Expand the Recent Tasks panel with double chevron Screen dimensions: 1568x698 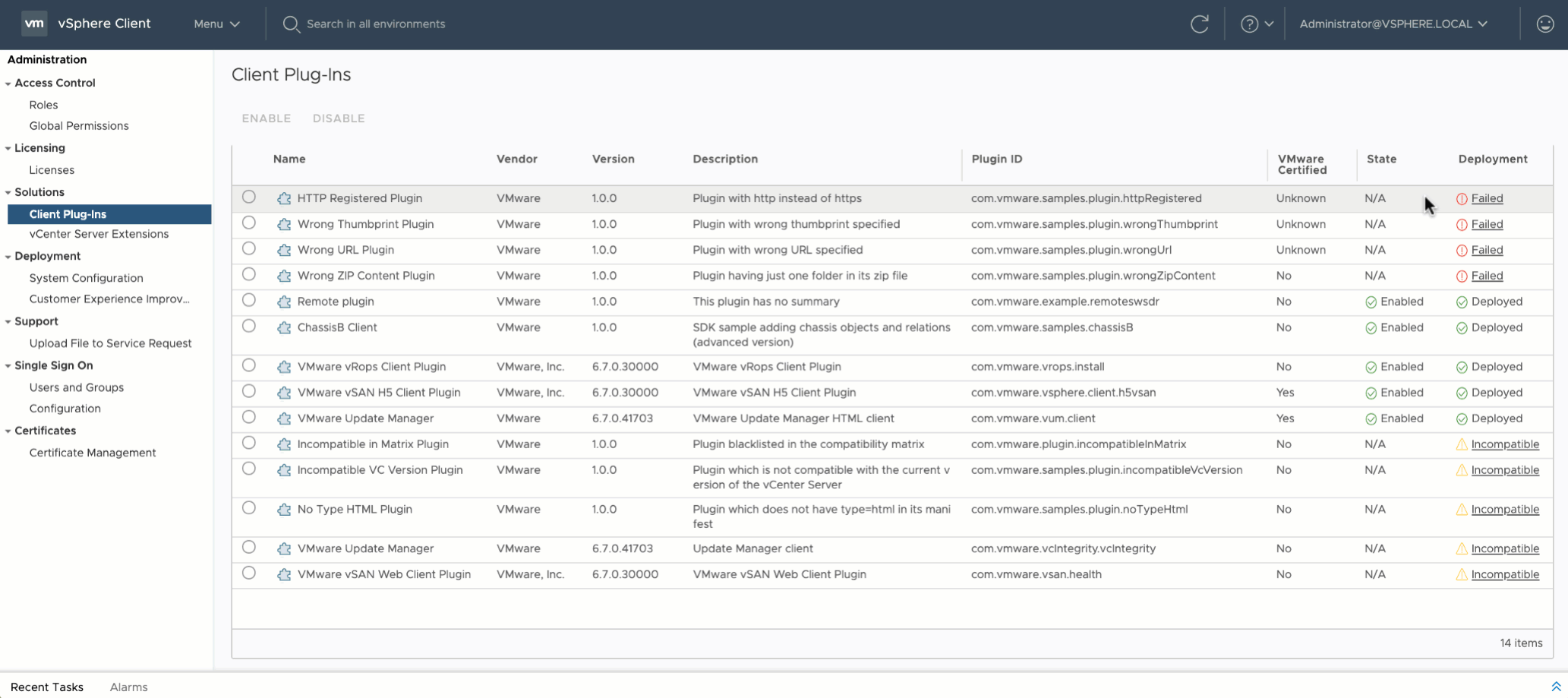click(1556, 687)
